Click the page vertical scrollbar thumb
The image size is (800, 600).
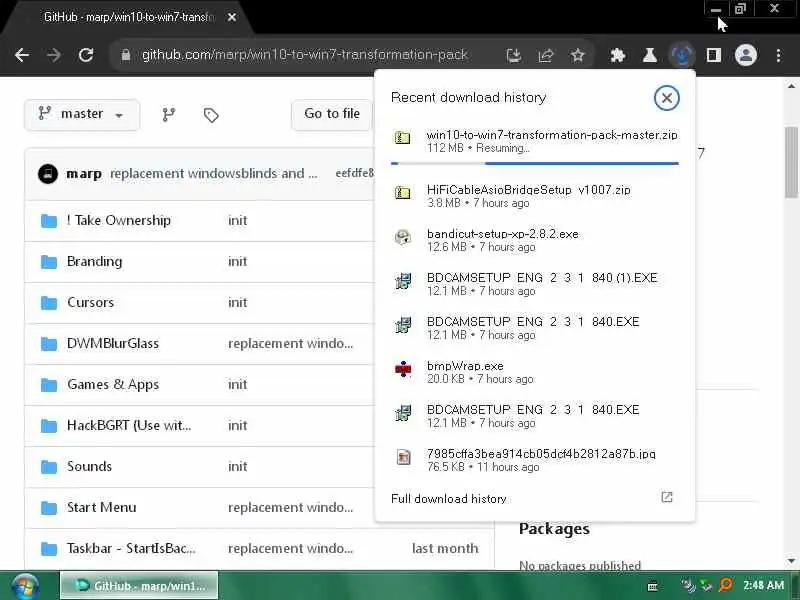pyautogui.click(x=791, y=162)
